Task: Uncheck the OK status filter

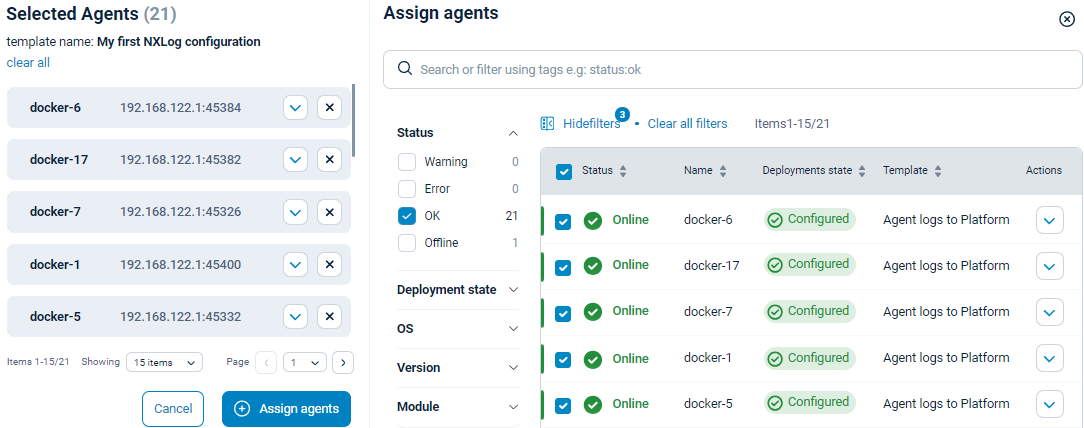Action: (x=407, y=216)
